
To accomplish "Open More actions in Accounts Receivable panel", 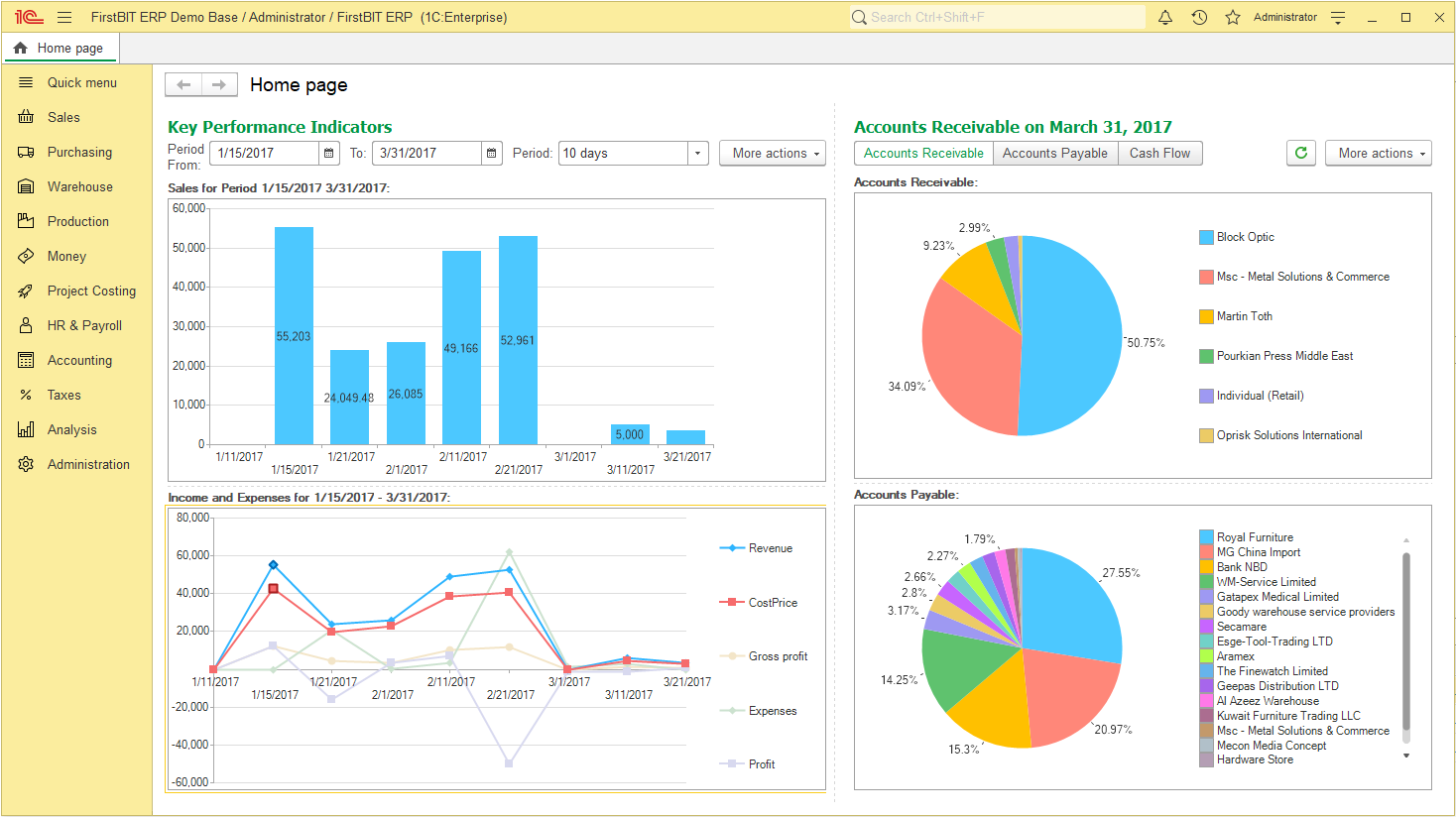I will click(x=1378, y=153).
